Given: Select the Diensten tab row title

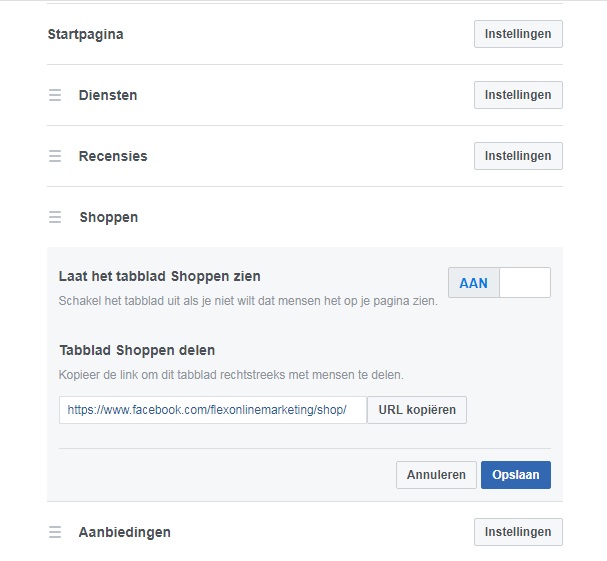Looking at the screenshot, I should point(108,95).
